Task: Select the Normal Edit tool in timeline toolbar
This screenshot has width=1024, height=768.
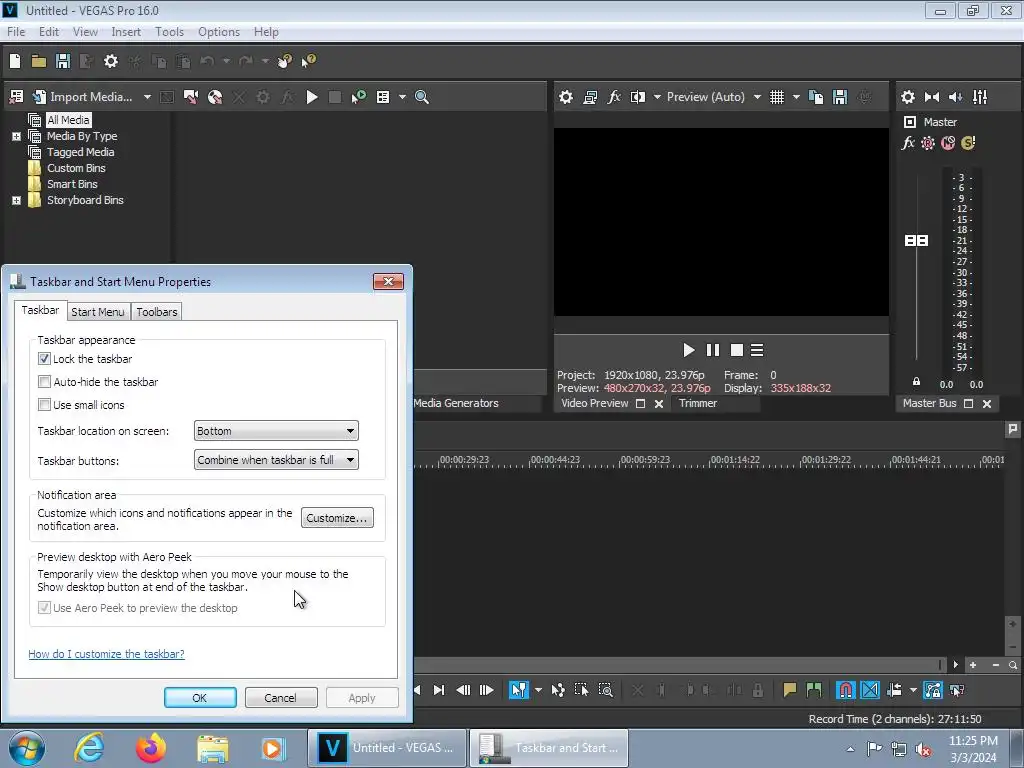Action: (x=519, y=690)
